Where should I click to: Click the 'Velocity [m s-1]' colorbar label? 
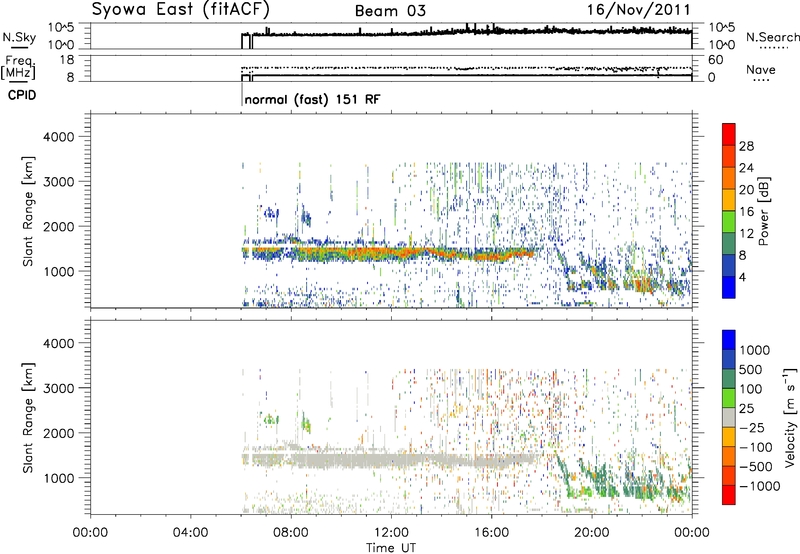click(x=790, y=417)
